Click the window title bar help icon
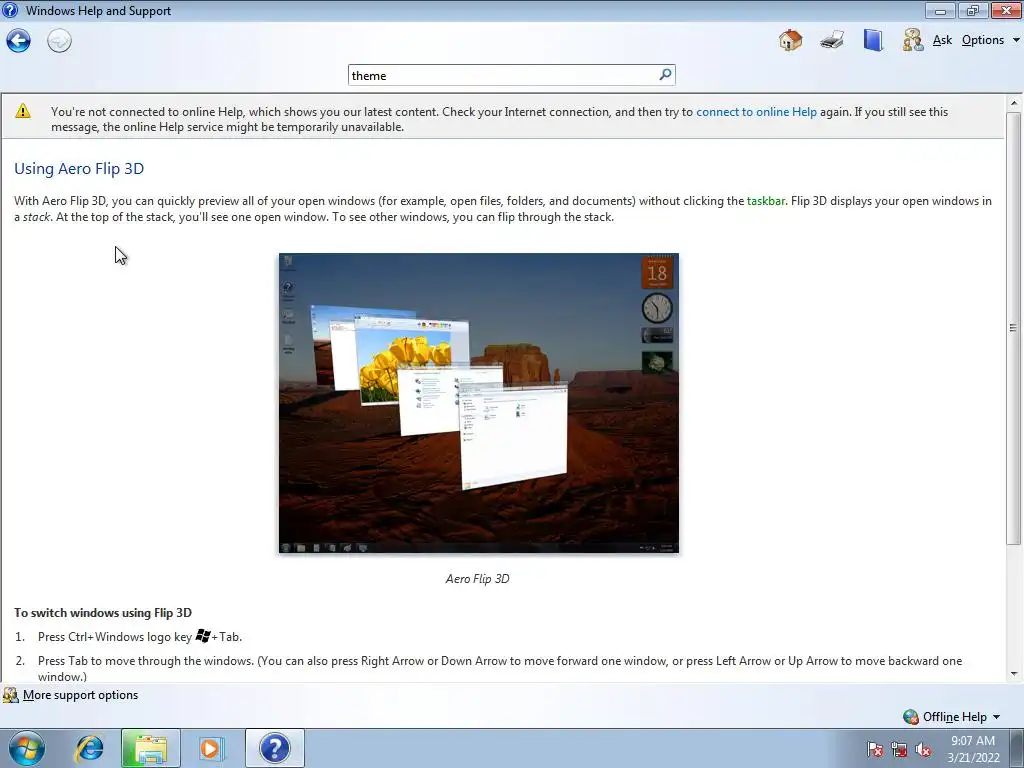The width and height of the screenshot is (1024, 768). coord(10,10)
